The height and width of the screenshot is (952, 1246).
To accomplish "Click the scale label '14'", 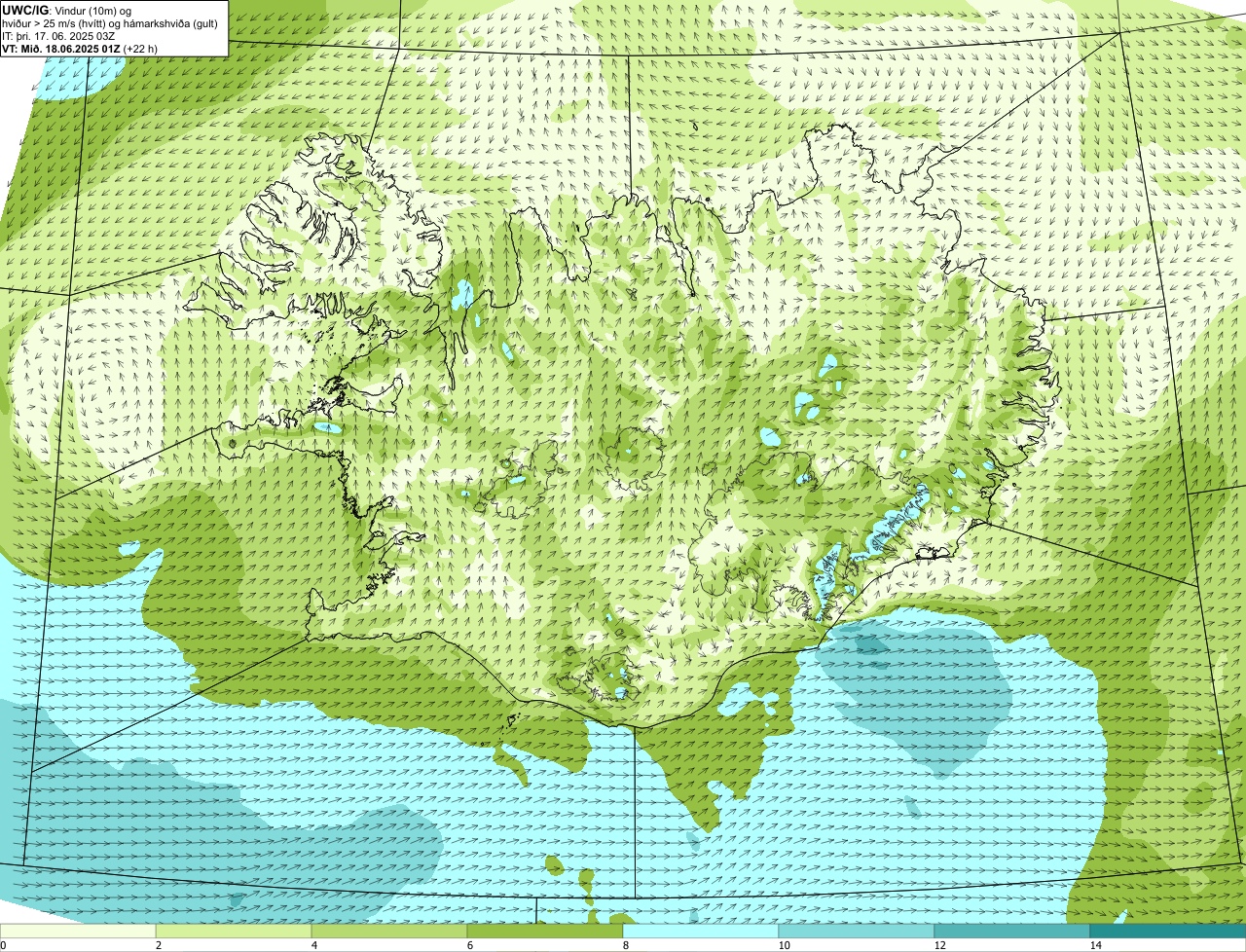I will [x=1095, y=945].
